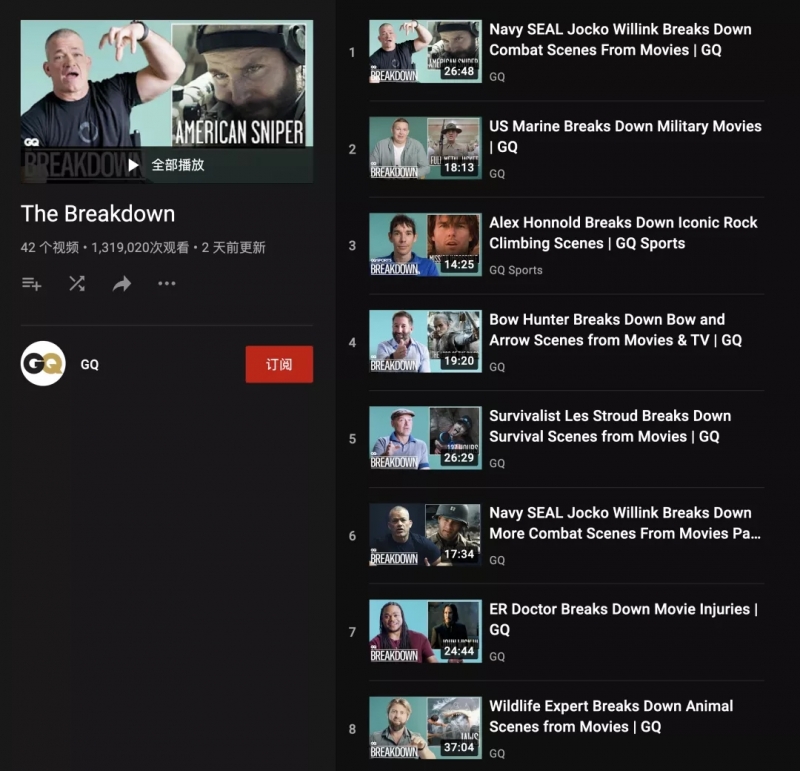Viewport: 800px width, 771px height.
Task: Open title 'Navy SEAL Jocko Willink Breaks Down More Combat Scenes'
Action: (x=624, y=523)
